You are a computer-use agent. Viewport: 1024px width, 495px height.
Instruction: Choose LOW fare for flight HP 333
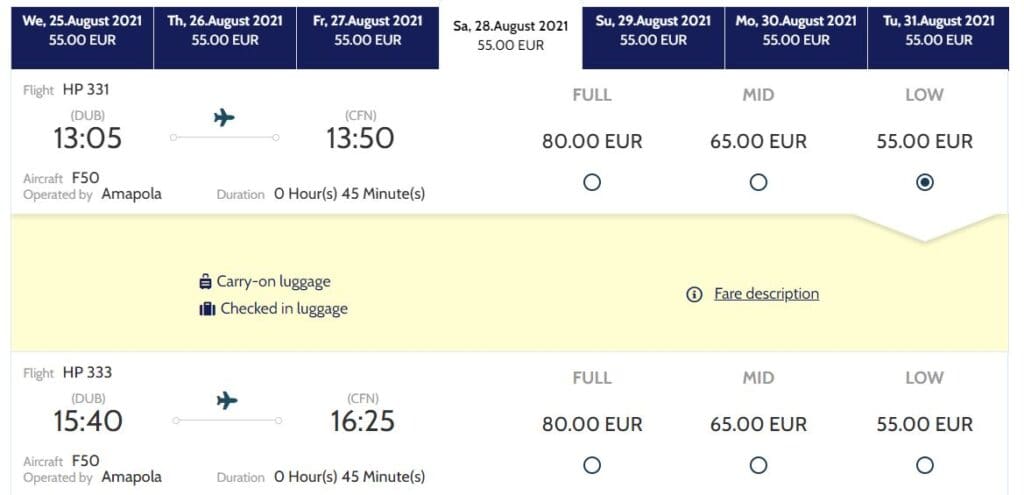point(925,465)
